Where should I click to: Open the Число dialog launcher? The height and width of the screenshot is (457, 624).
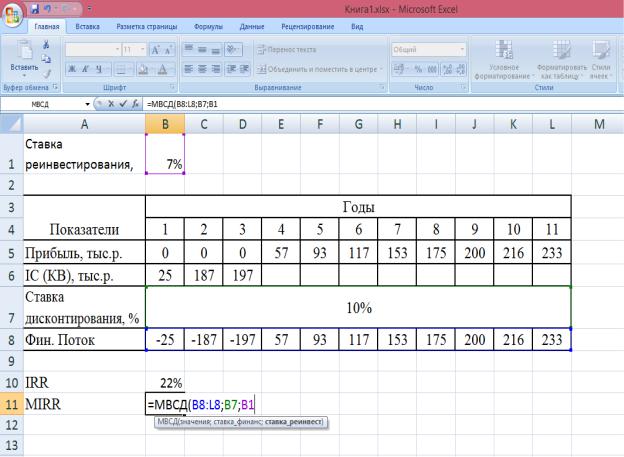pos(464,87)
